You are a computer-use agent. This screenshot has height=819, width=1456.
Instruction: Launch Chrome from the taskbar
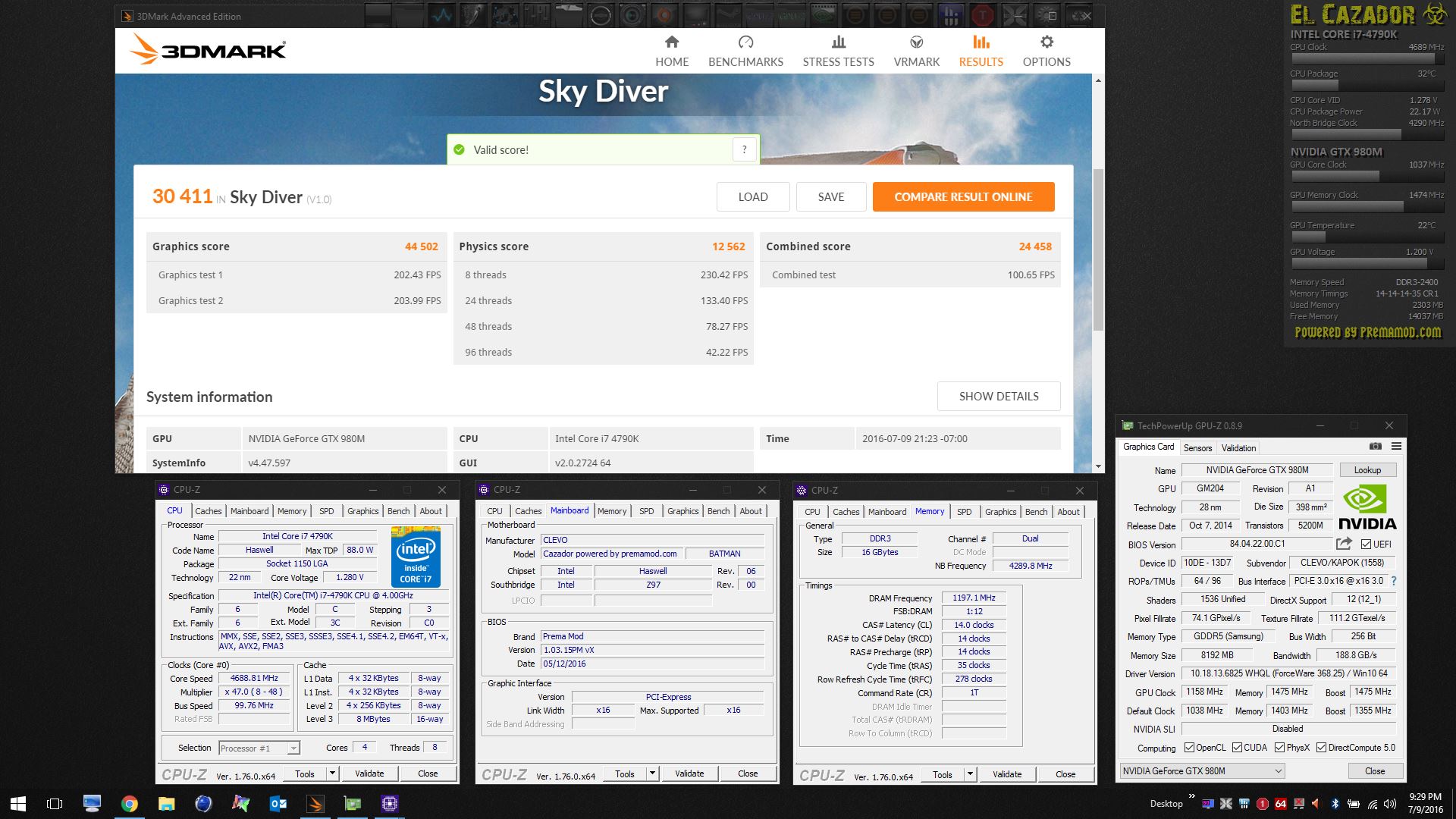[x=129, y=804]
